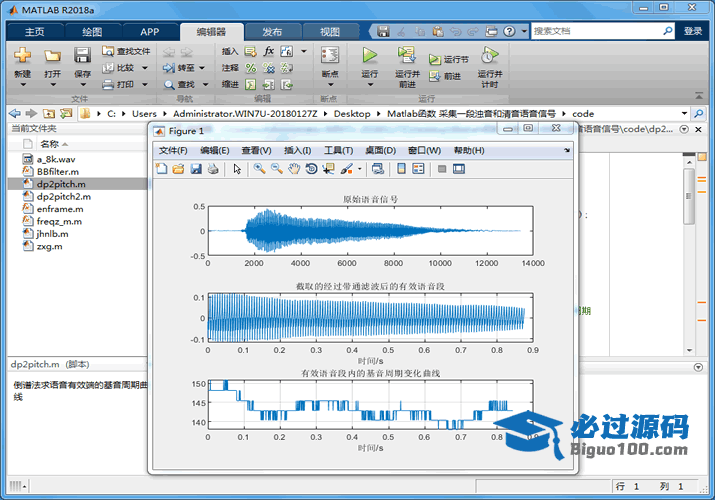Open the address bar path dropdown
Screen dimensions: 715x500
click(684, 113)
